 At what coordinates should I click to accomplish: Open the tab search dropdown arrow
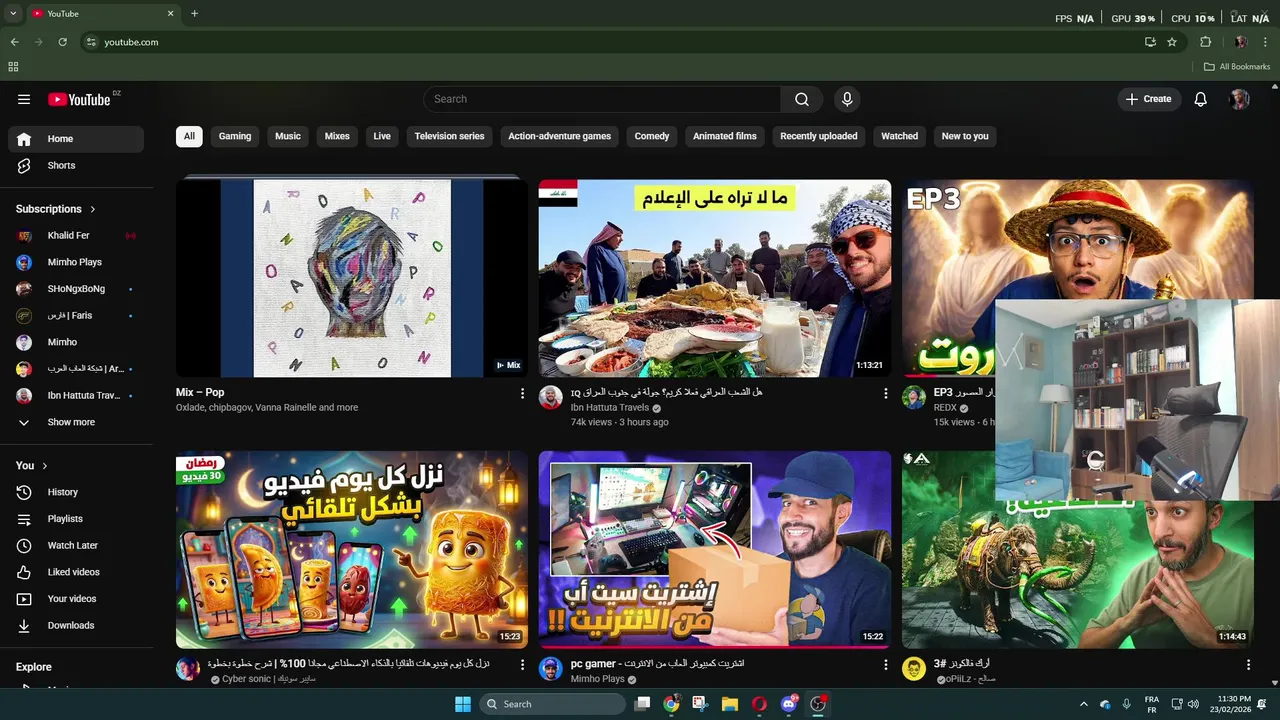point(13,13)
